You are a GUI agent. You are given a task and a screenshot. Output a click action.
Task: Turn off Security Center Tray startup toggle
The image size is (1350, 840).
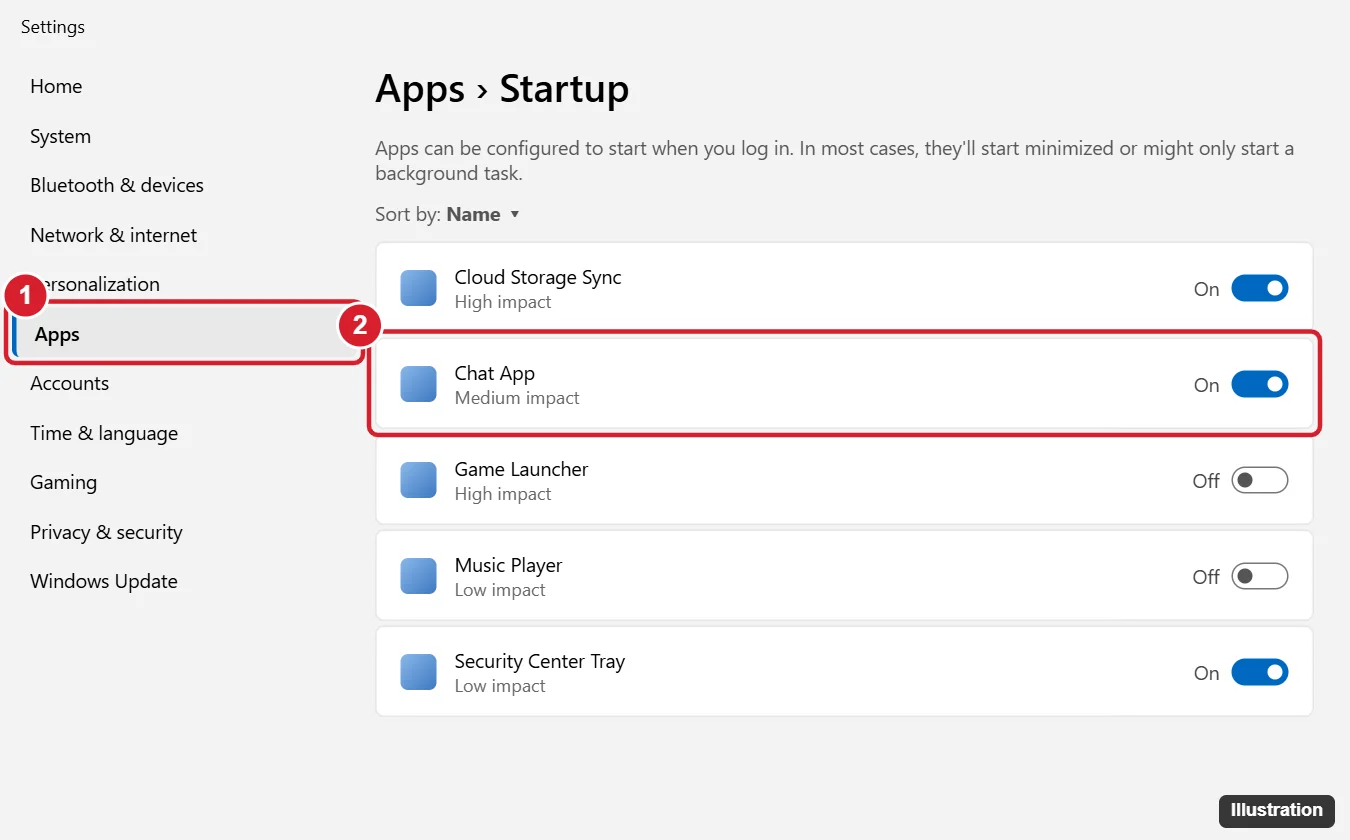(x=1259, y=672)
